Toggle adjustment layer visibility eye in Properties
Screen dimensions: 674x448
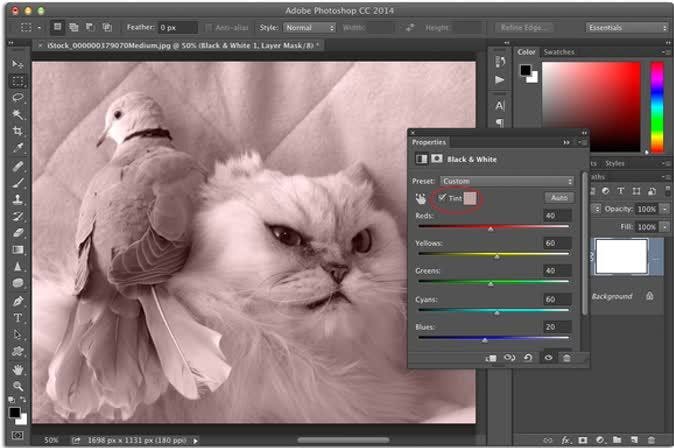pyautogui.click(x=548, y=358)
